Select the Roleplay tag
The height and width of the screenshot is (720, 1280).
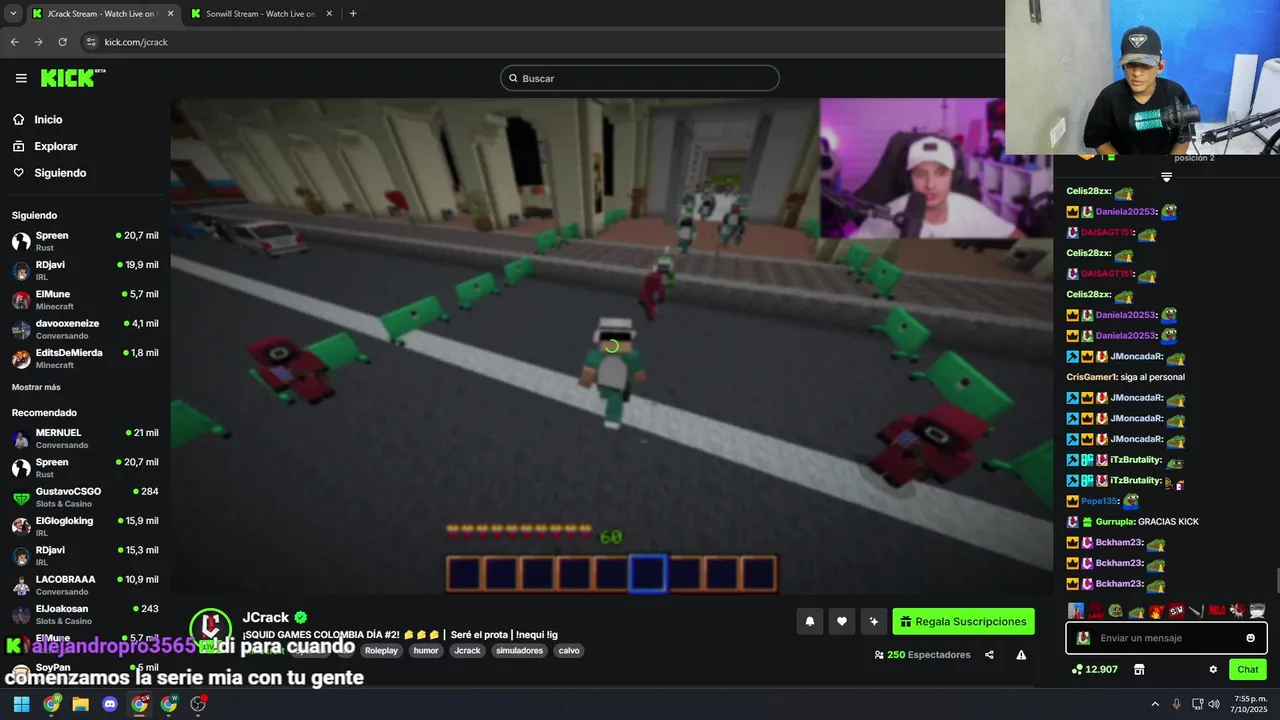(381, 651)
